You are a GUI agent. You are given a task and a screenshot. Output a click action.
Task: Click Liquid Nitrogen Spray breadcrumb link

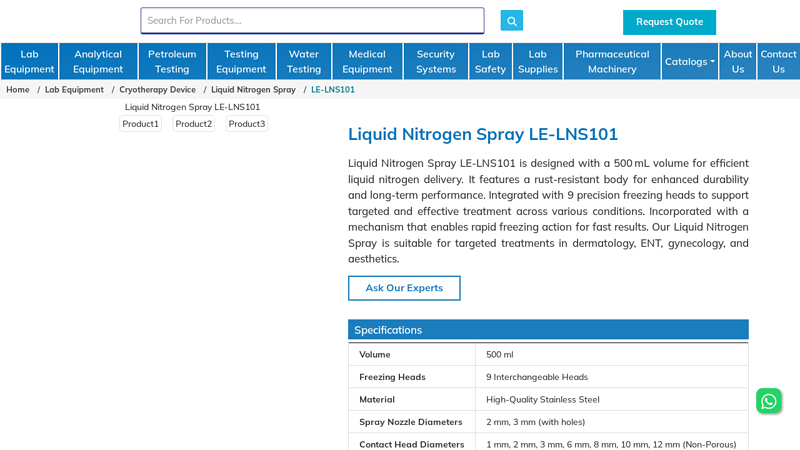253,90
